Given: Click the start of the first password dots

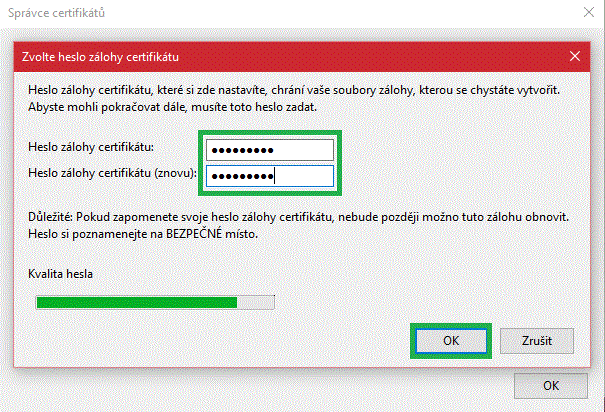Looking at the screenshot, I should click(212, 150).
